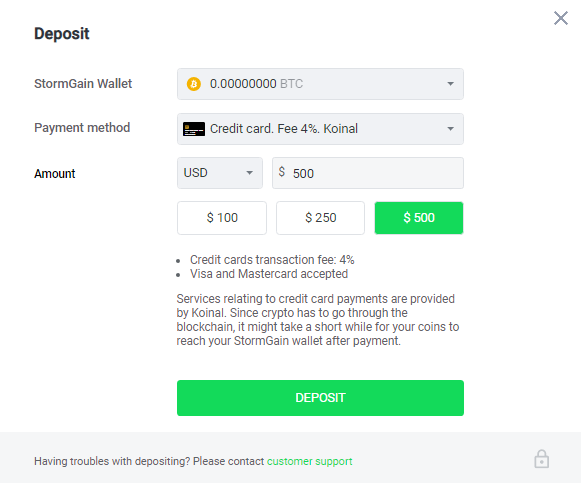Click the dollar sign inside the amount field

[x=282, y=171]
